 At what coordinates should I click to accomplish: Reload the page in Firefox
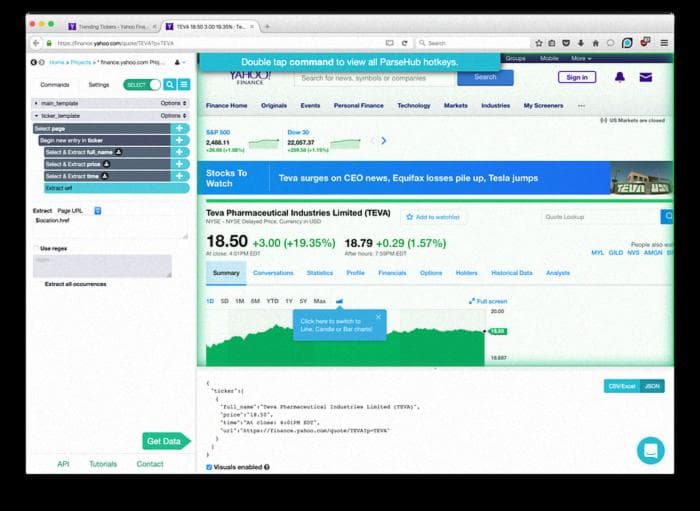[404, 43]
